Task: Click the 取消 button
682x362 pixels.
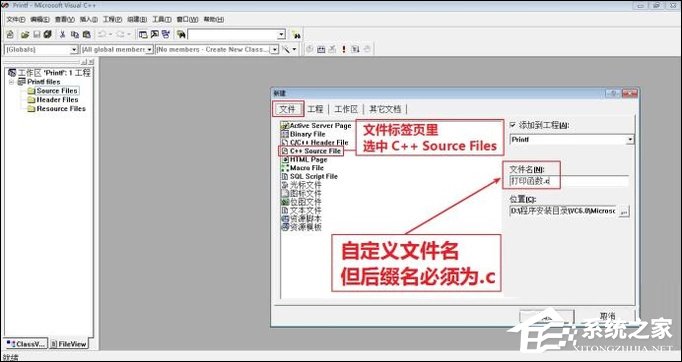Action: click(x=607, y=316)
